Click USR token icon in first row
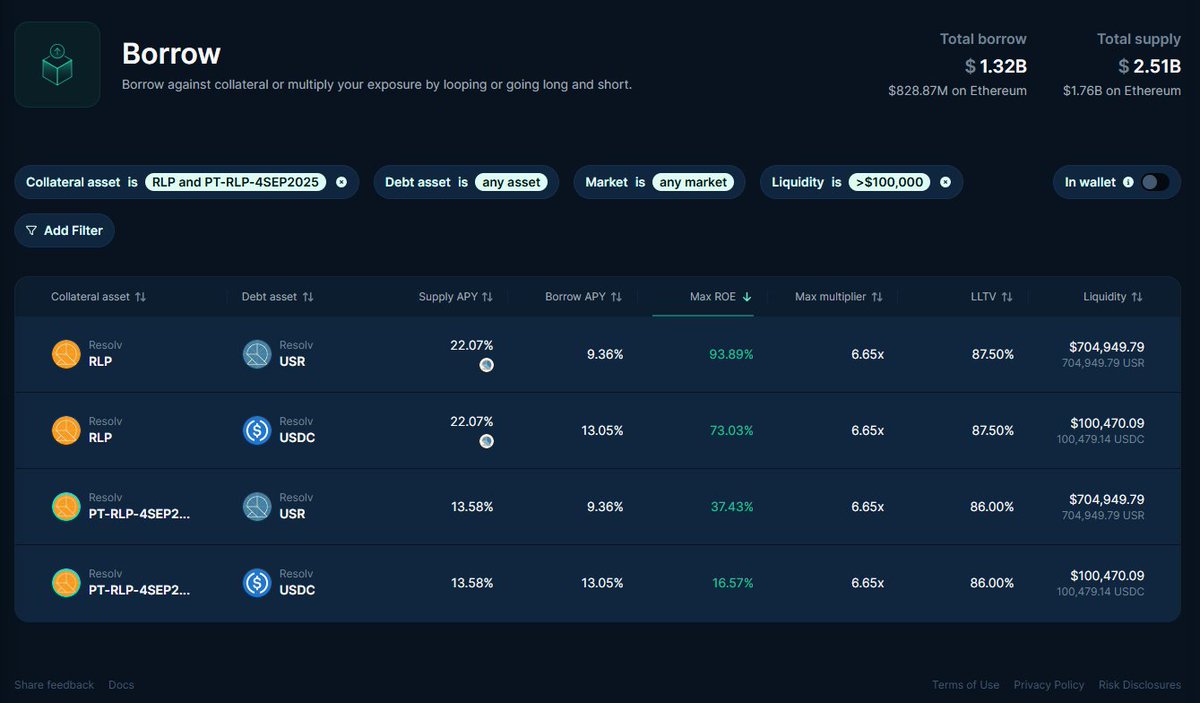The width and height of the screenshot is (1200, 703). (x=257, y=354)
